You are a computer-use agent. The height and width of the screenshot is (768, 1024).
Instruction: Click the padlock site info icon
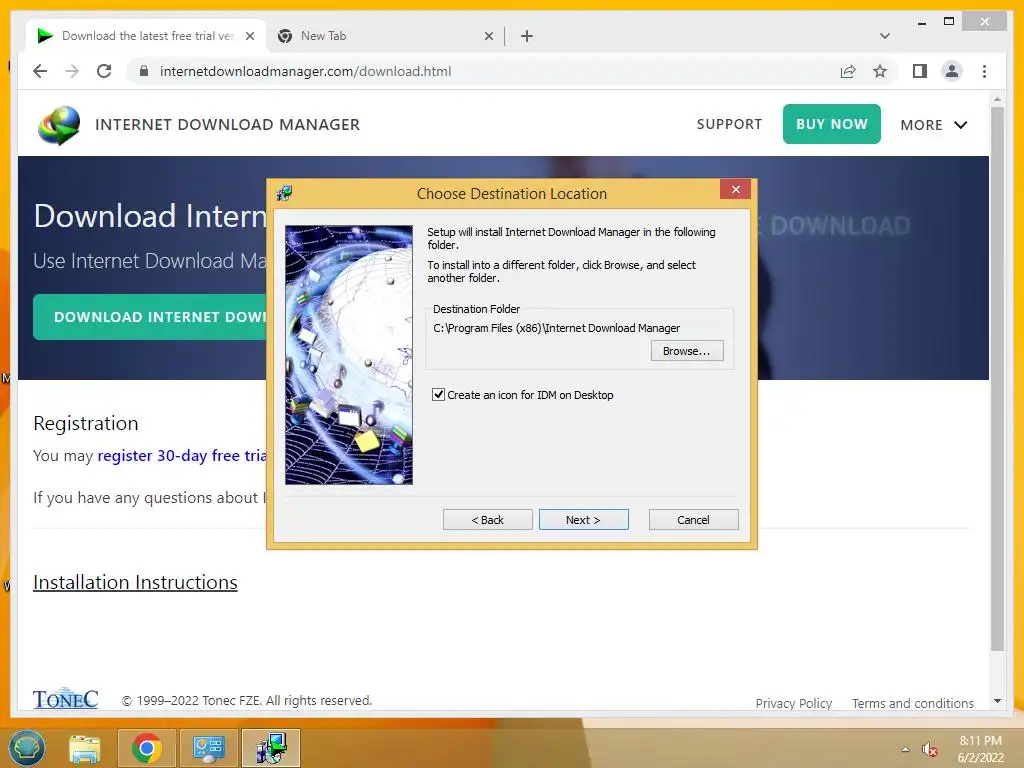(144, 71)
